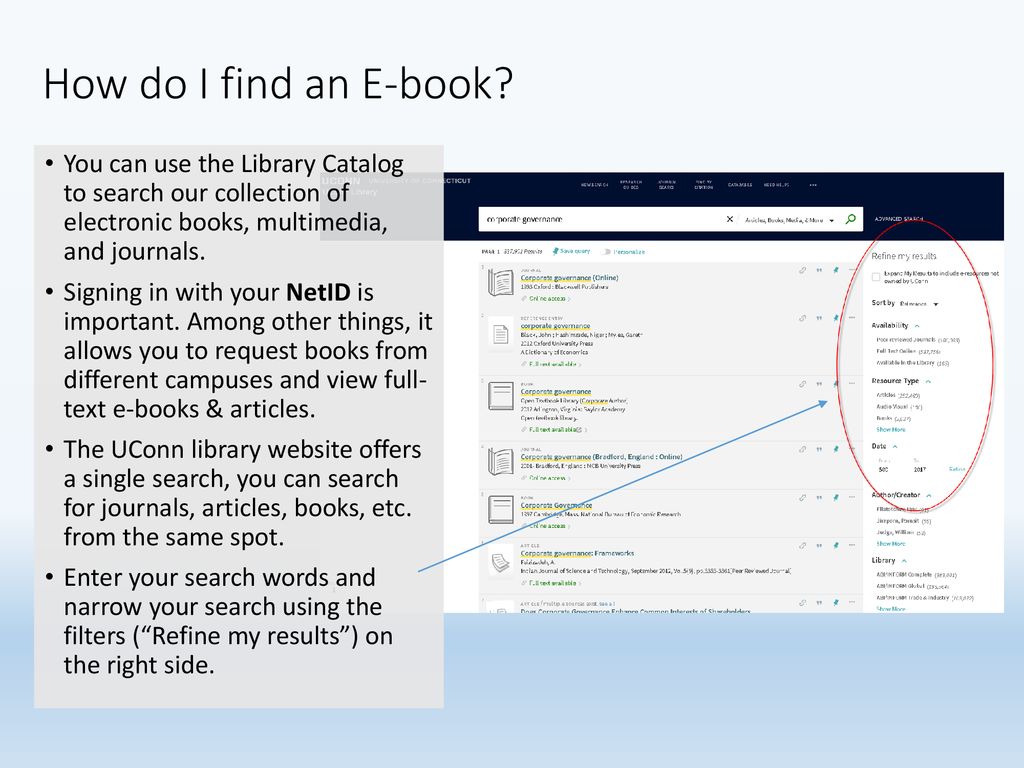Open the Corporate governance (Online) journal title
Viewport: 1024px width, 768px height.
569,278
